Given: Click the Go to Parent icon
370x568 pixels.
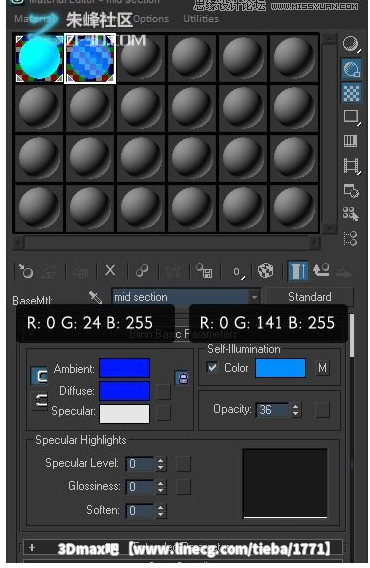Looking at the screenshot, I should (x=321, y=270).
